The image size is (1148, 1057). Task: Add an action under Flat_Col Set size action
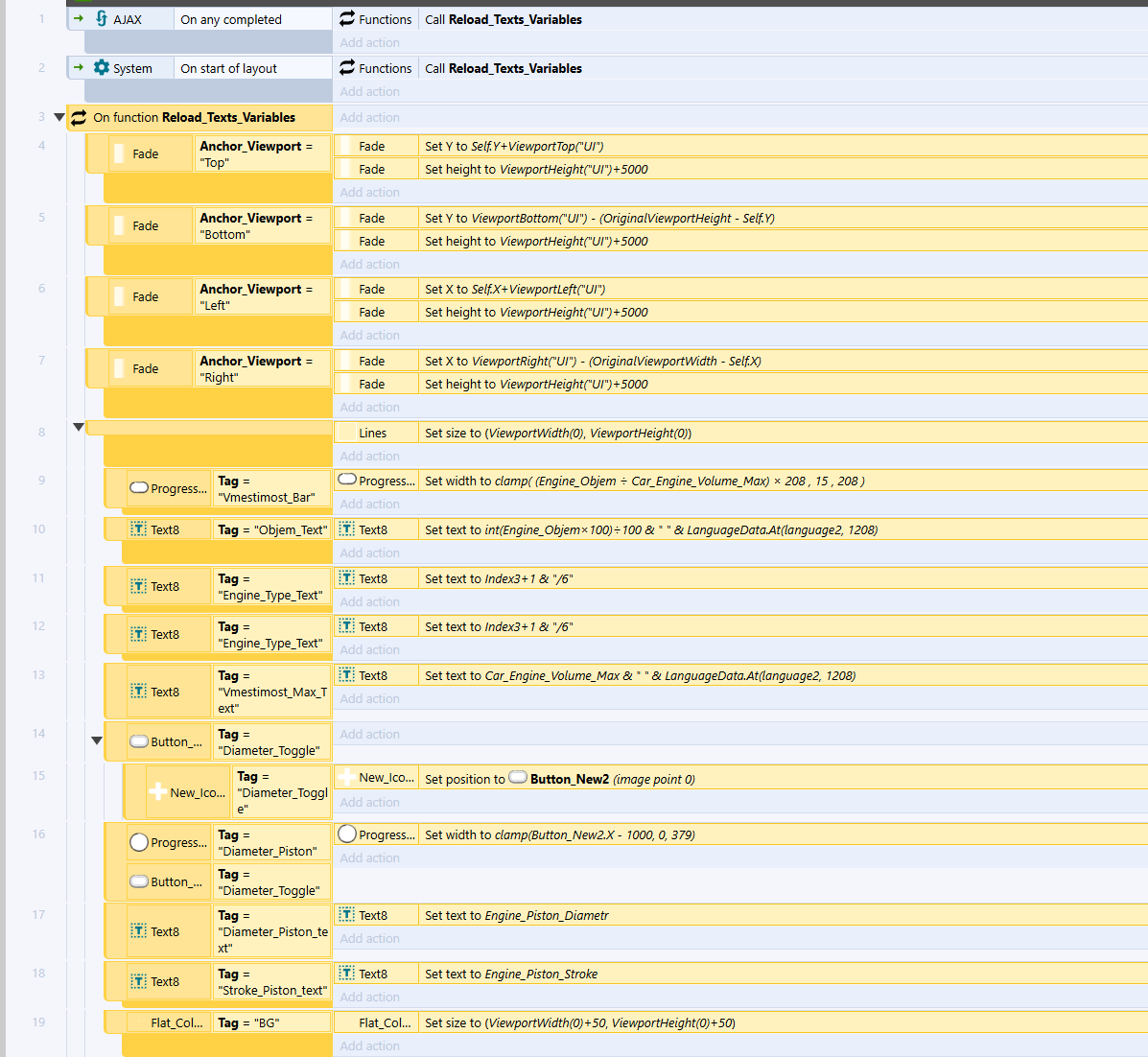pos(370,1046)
